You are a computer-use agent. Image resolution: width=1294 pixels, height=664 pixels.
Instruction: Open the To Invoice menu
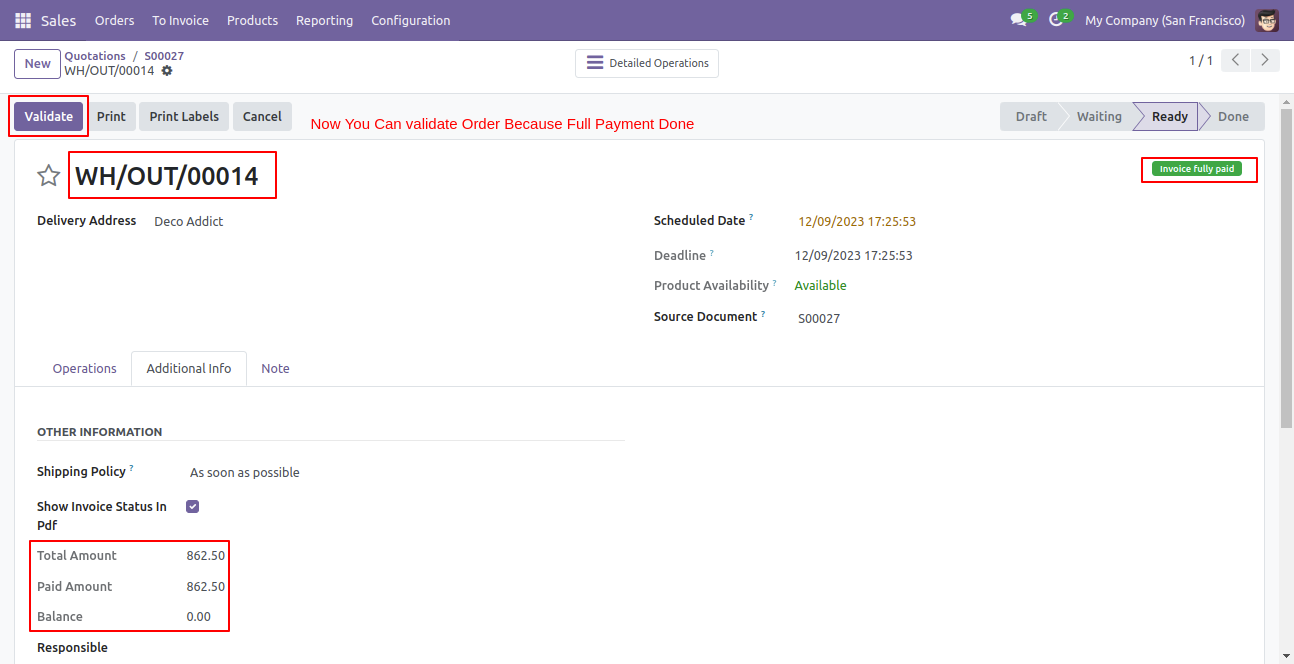coord(181,20)
